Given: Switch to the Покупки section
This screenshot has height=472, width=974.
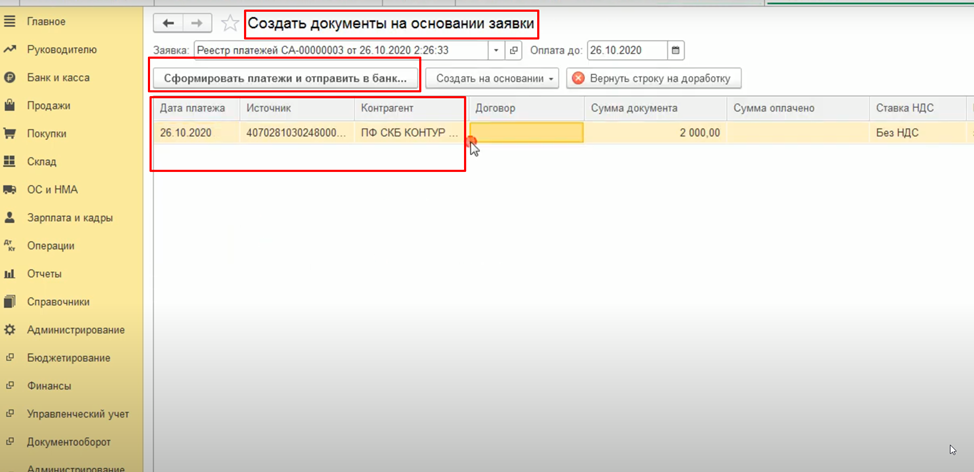Looking at the screenshot, I should [x=47, y=134].
